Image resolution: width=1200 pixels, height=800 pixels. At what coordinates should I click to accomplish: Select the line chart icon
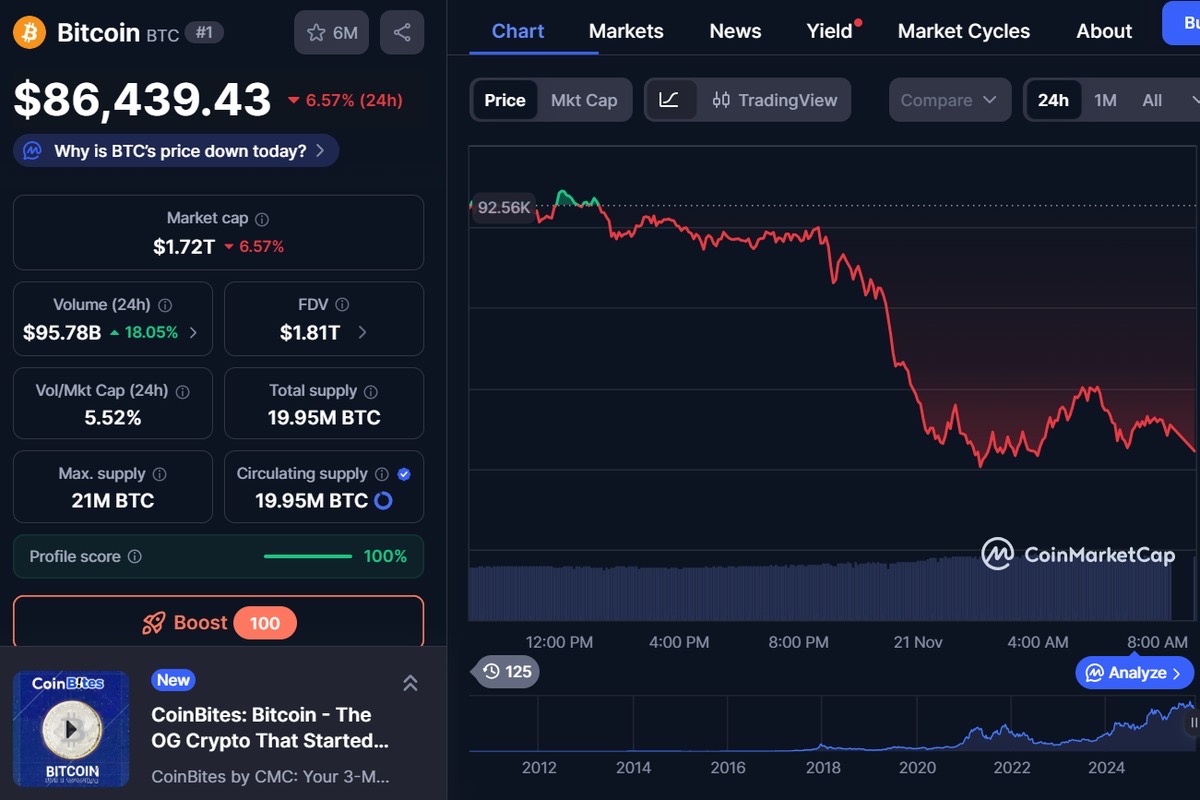[x=670, y=100]
